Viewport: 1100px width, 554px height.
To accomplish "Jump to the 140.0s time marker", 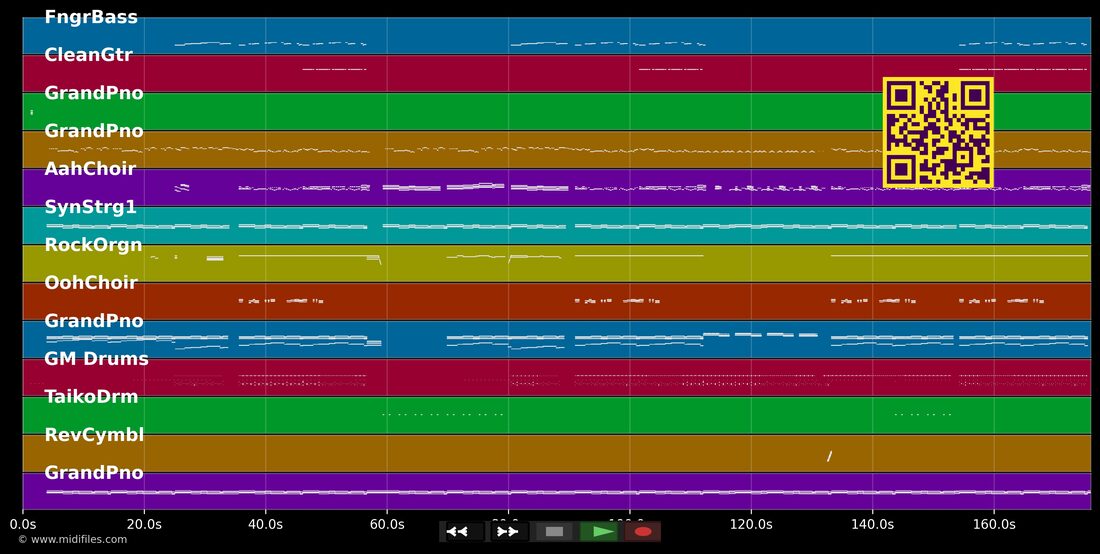I will [873, 524].
